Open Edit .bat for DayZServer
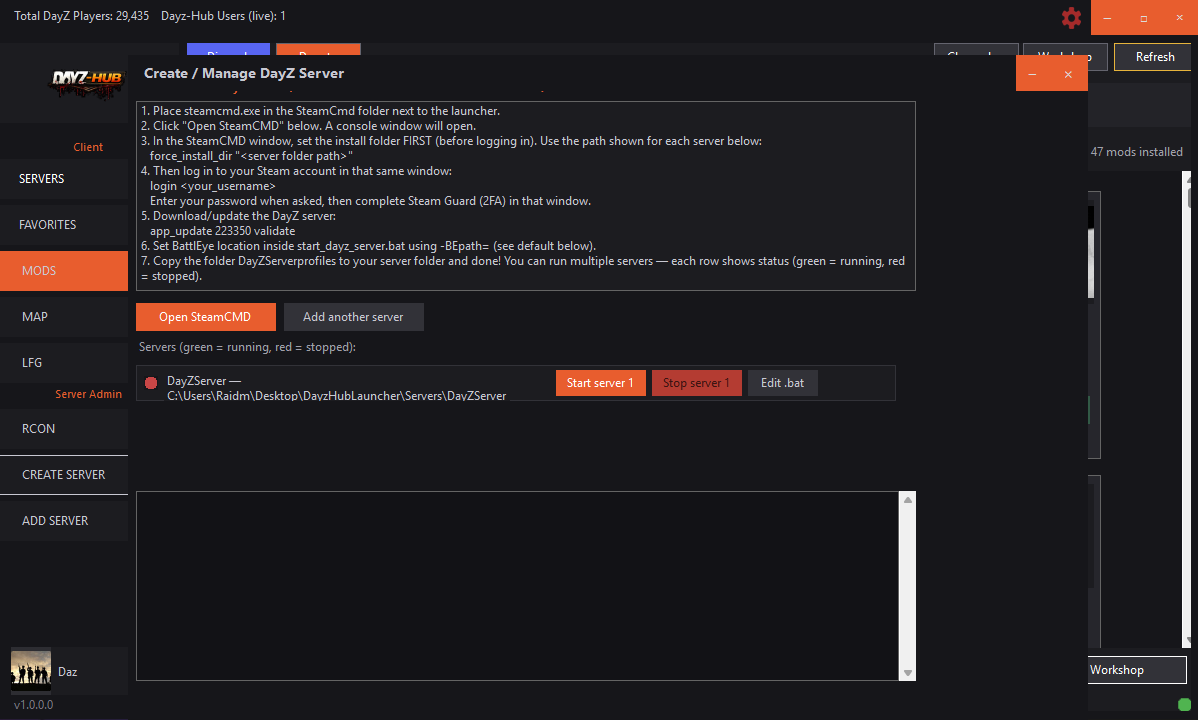This screenshot has height=720, width=1198. (782, 382)
